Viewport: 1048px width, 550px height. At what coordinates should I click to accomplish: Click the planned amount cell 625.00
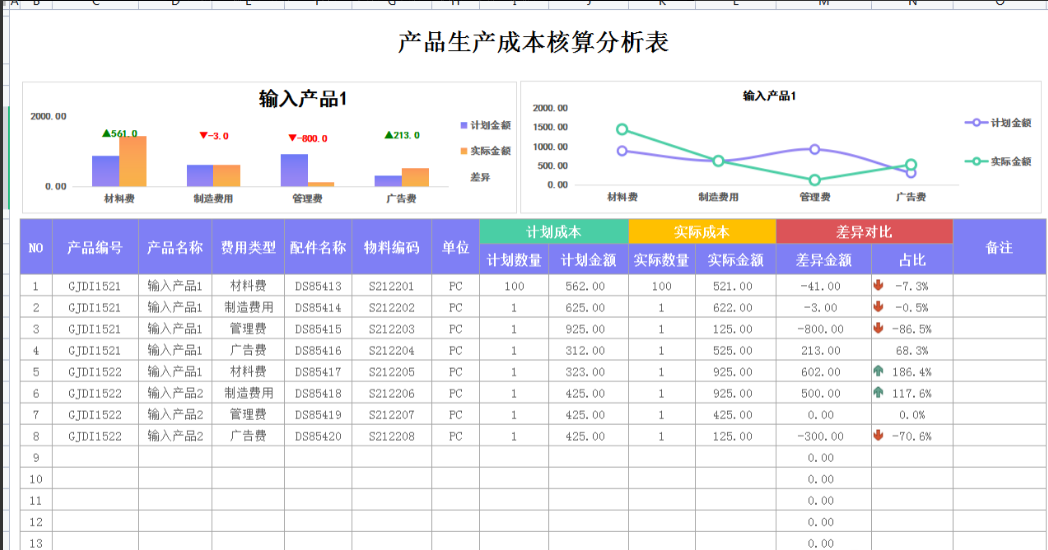(x=588, y=307)
